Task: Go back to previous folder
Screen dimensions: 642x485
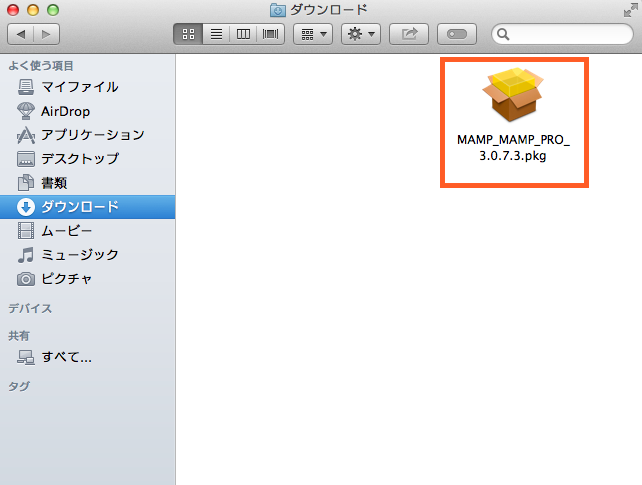Action: (x=21, y=34)
